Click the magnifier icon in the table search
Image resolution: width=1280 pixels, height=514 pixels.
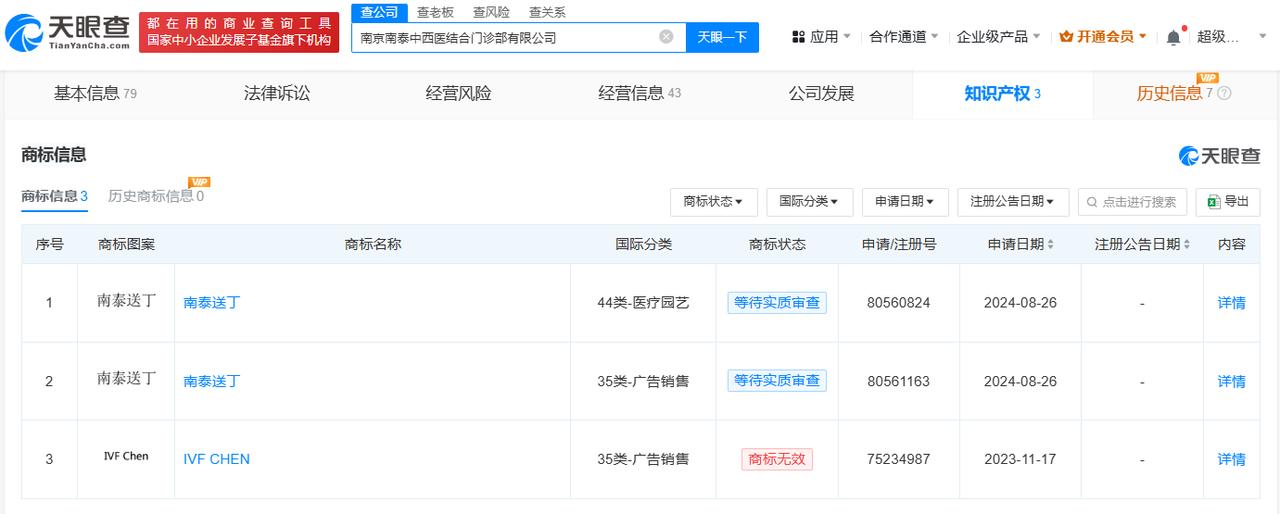pos(1092,202)
